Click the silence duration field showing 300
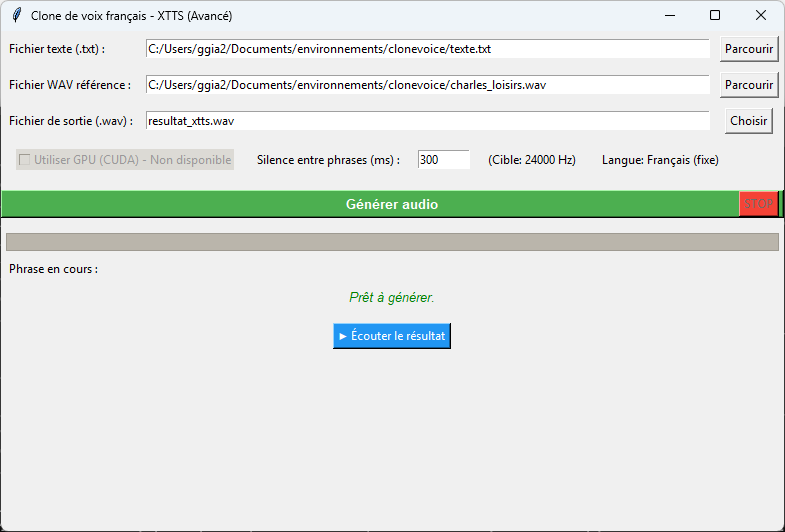The image size is (785, 532). pos(443,160)
